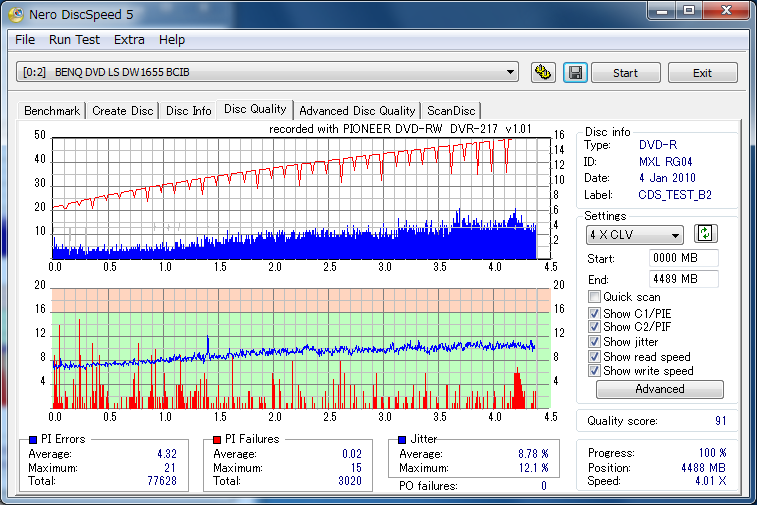This screenshot has width=757, height=505.
Task: Click the green refresh speeds icon
Action: pyautogui.click(x=706, y=234)
